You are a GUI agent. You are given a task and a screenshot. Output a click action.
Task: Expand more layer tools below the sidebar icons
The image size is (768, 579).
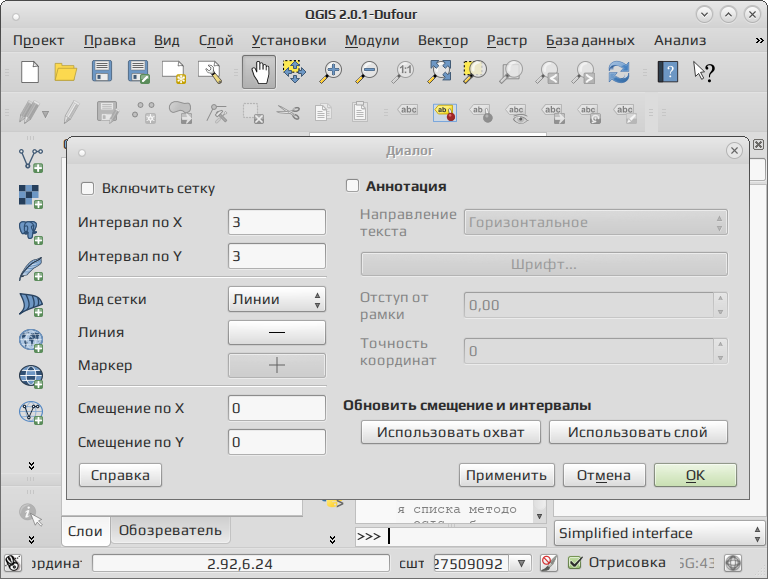(x=31, y=465)
